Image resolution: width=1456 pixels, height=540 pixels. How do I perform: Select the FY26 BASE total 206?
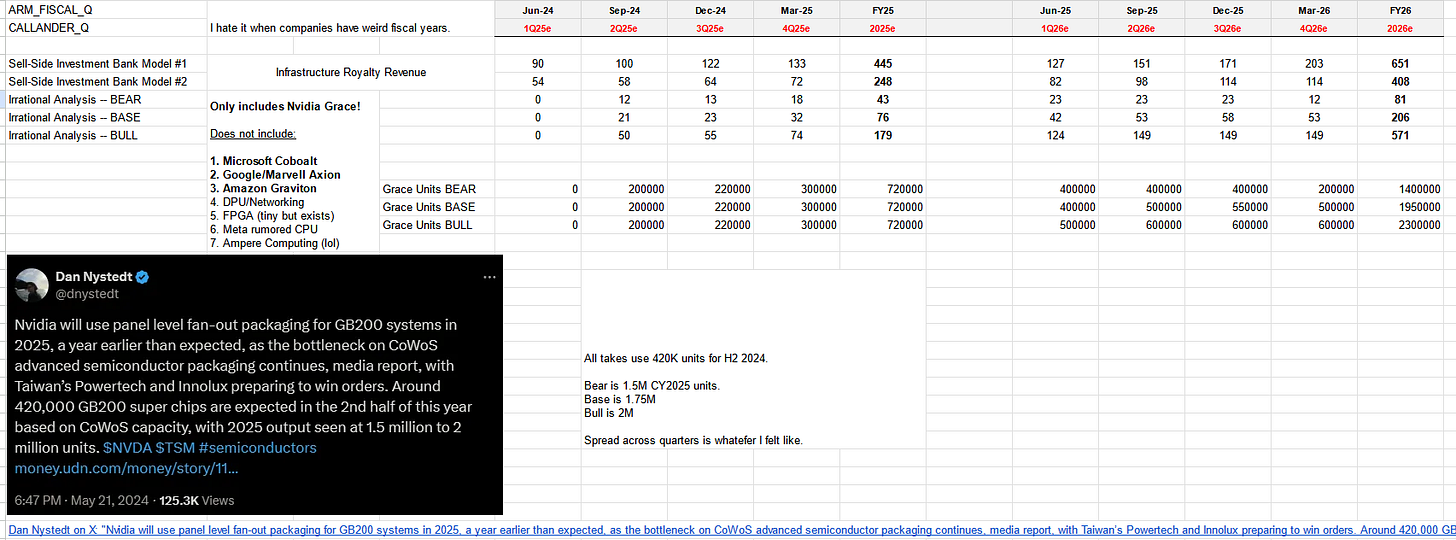tap(1398, 117)
